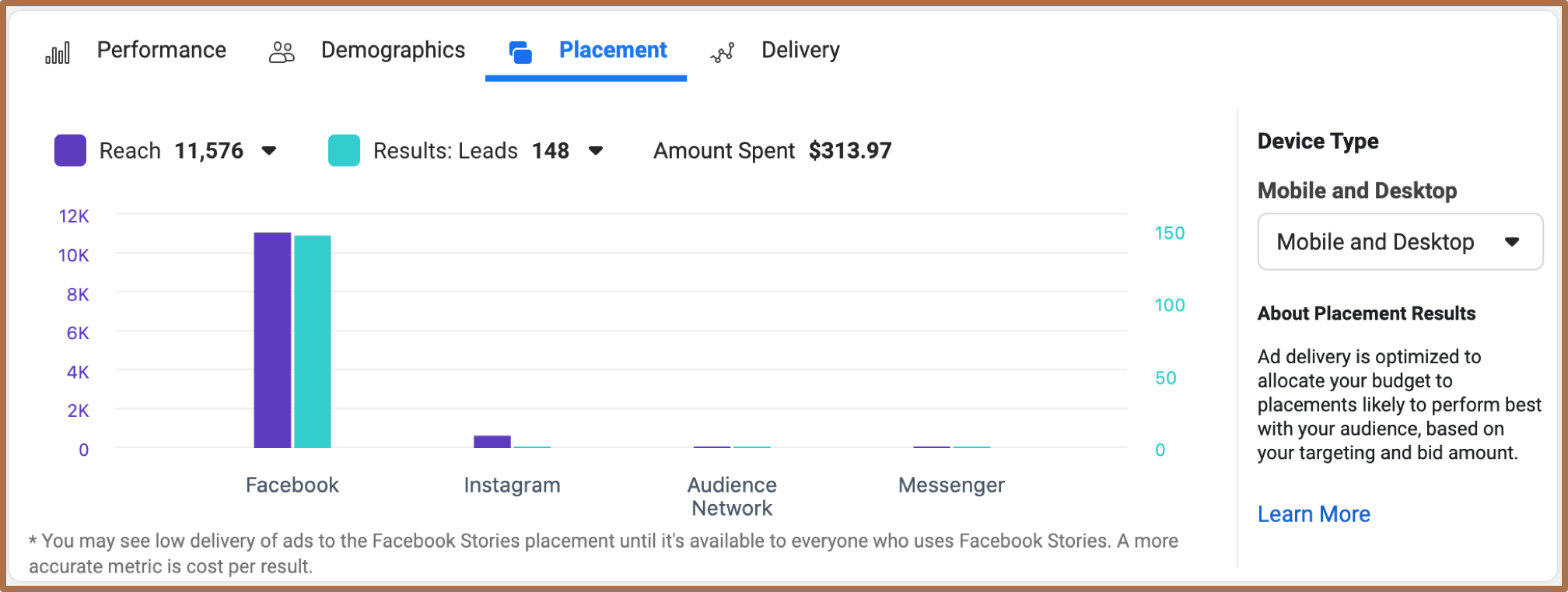Image resolution: width=1568 pixels, height=592 pixels.
Task: Click the purple Instagram reach bar
Action: [x=492, y=441]
